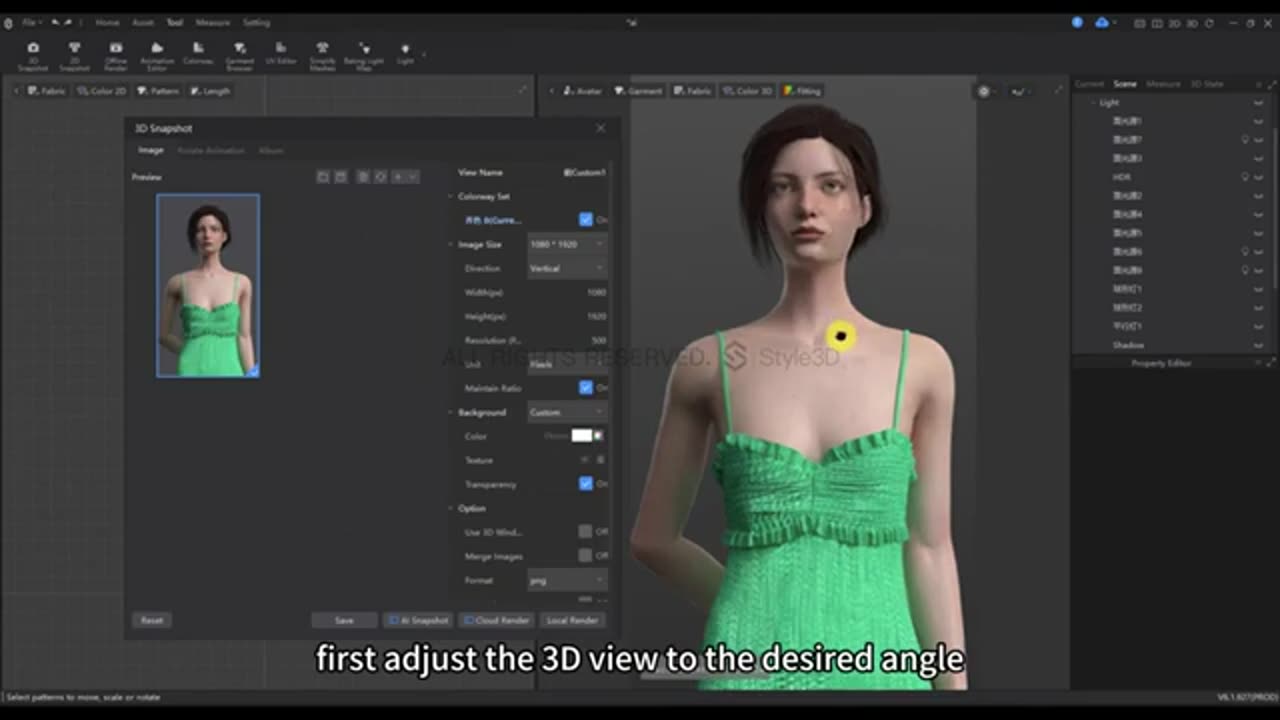The image size is (1280, 720).
Task: Collapse the Light tree group
Action: pos(1092,103)
